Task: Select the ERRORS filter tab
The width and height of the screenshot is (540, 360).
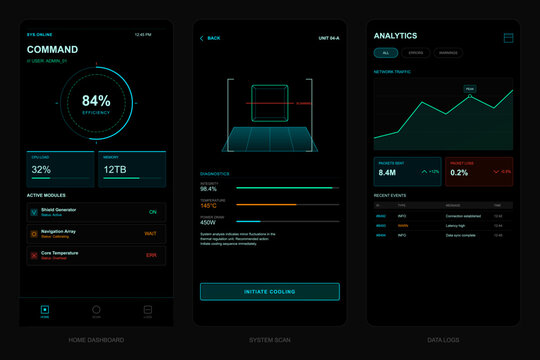Action: 416,53
